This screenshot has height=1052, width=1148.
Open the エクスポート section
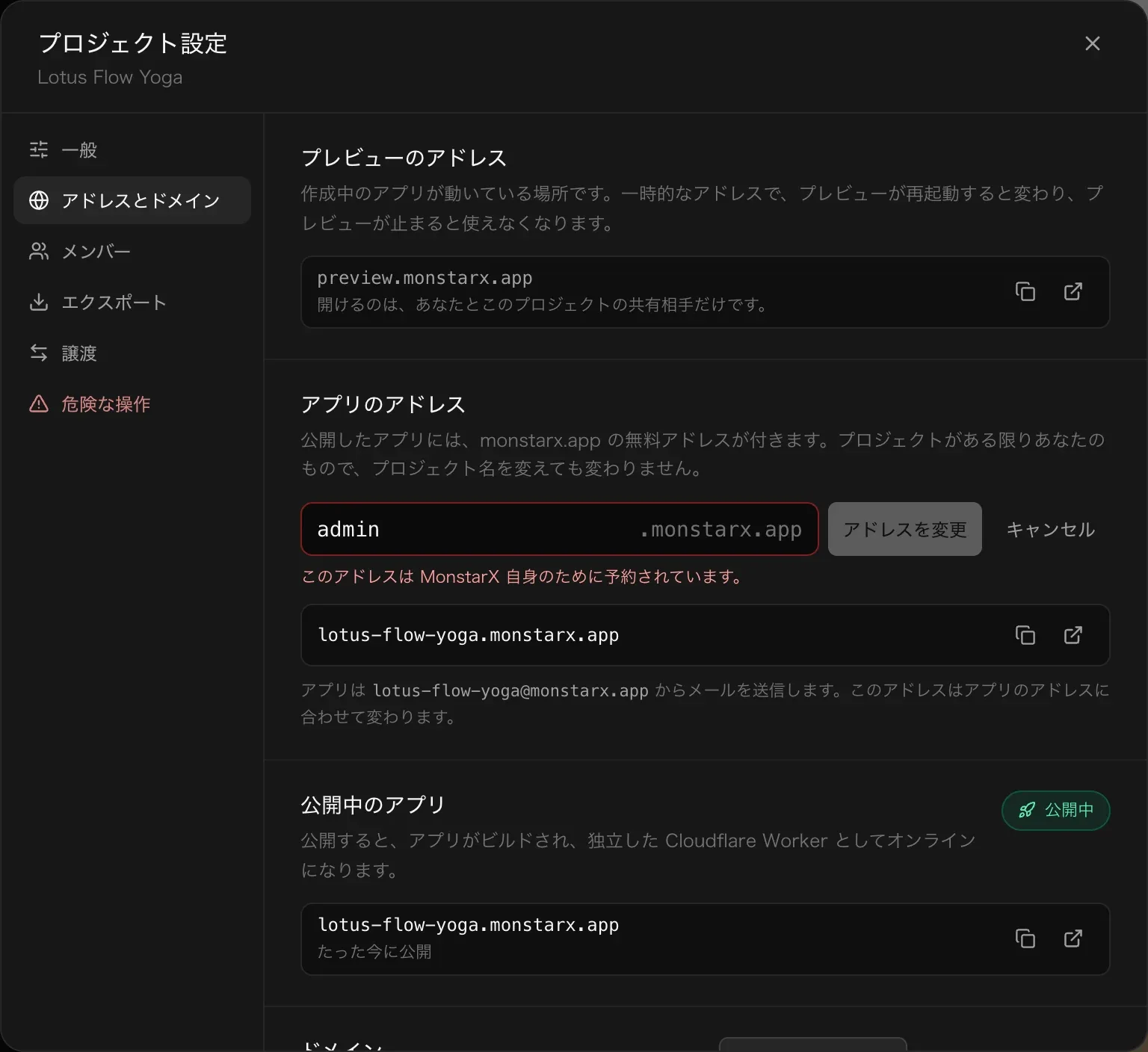(132, 302)
